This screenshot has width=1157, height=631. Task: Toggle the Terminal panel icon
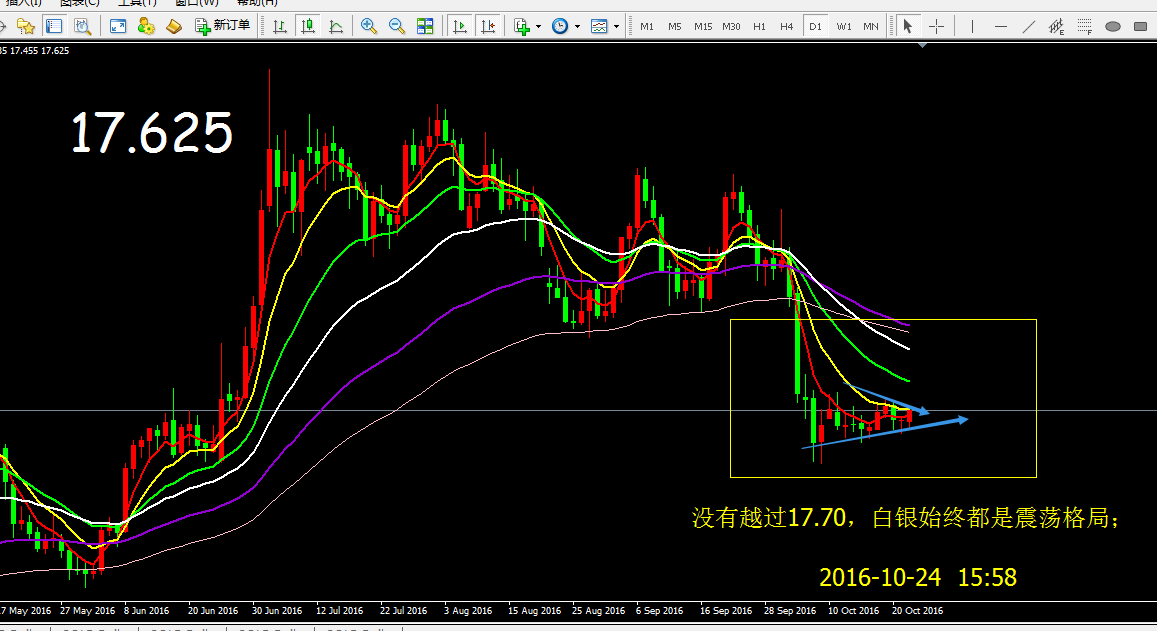54,27
